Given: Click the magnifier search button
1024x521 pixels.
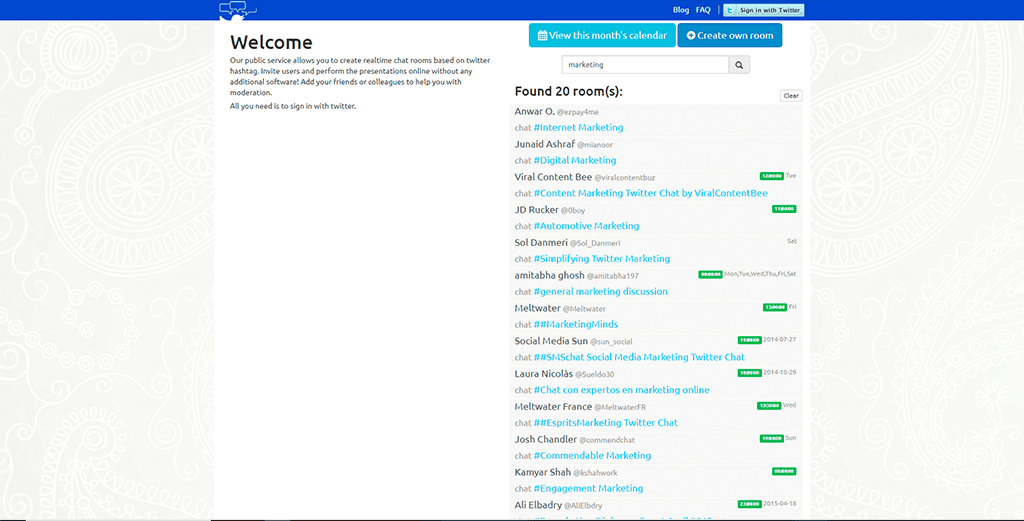Looking at the screenshot, I should (x=739, y=65).
